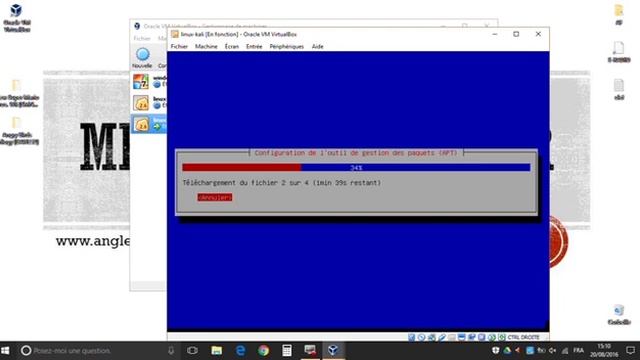The image size is (640, 360).
Task: Click the Google Drive tray icon
Action: click(x=507, y=351)
